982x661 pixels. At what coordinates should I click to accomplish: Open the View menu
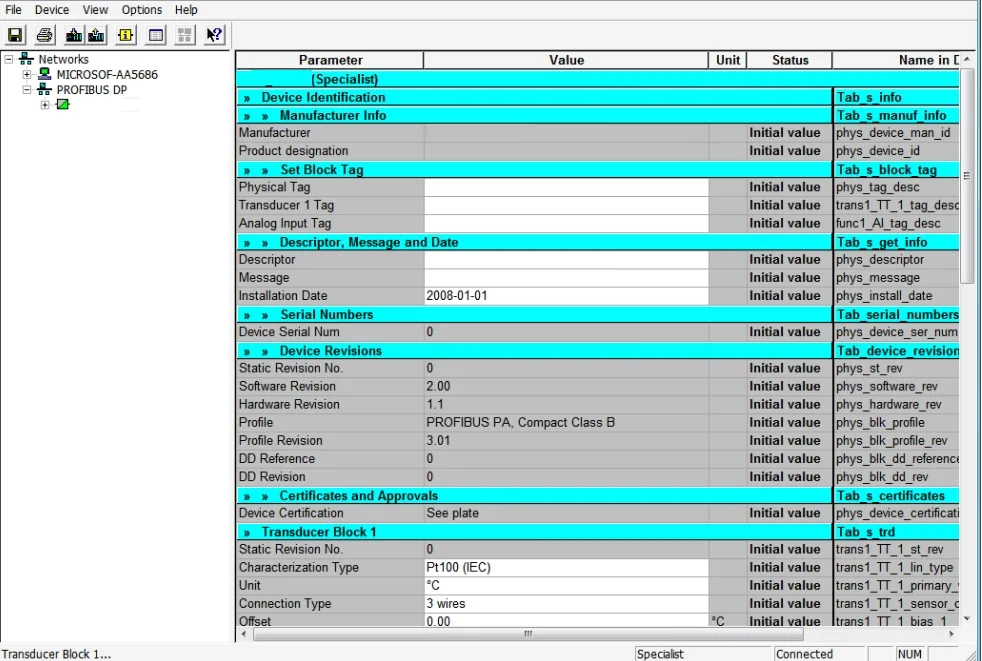pos(95,10)
